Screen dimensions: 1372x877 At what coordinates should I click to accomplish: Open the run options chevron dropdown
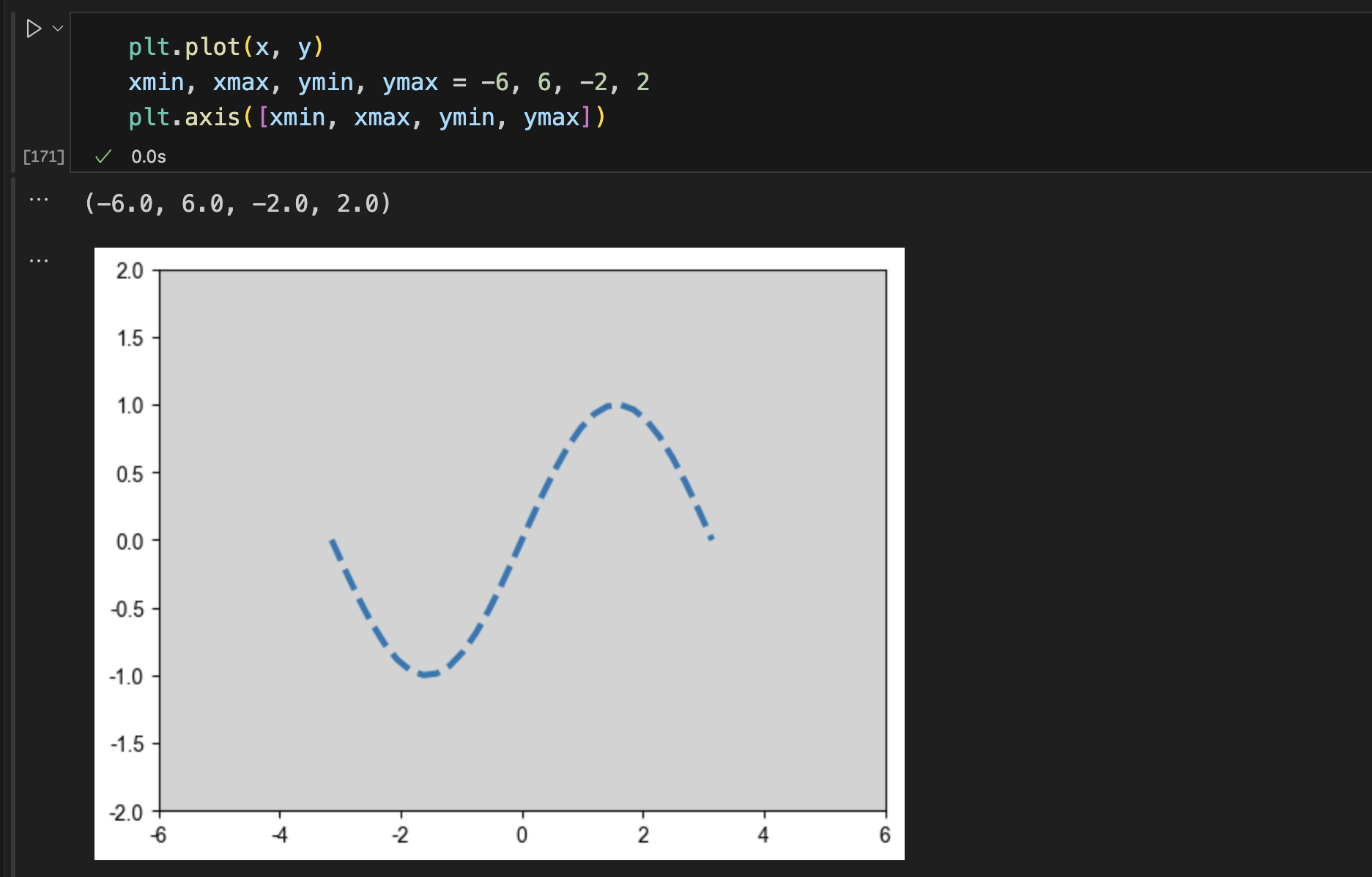(58, 29)
